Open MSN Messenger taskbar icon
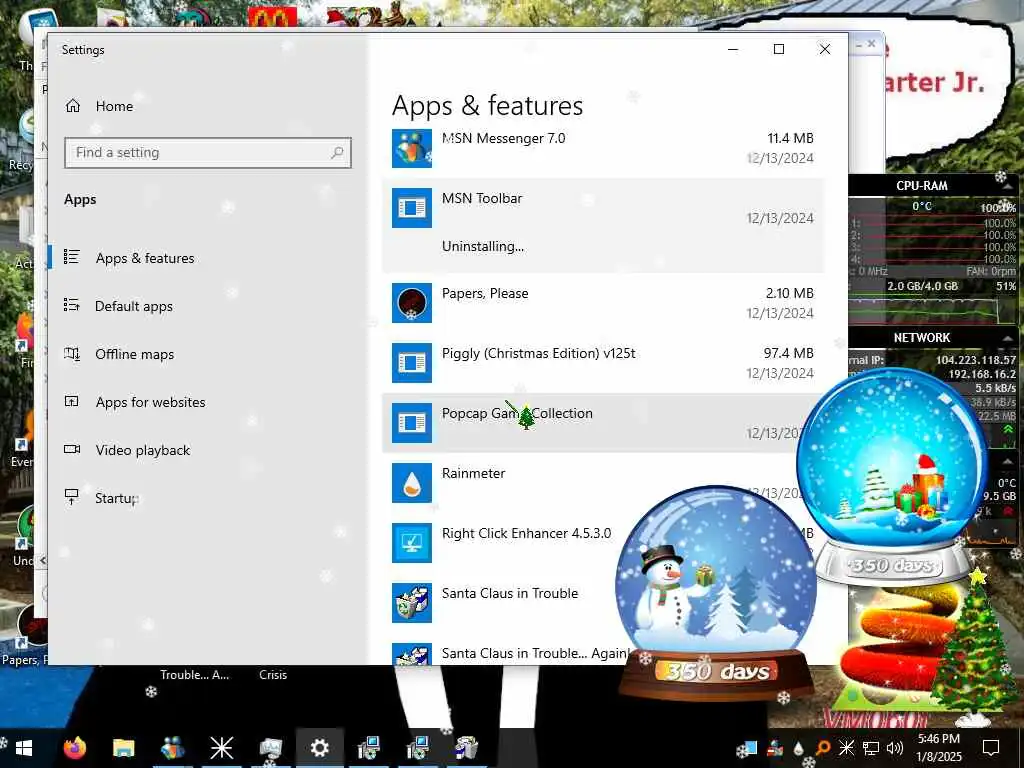This screenshot has width=1024, height=768. tap(172, 748)
